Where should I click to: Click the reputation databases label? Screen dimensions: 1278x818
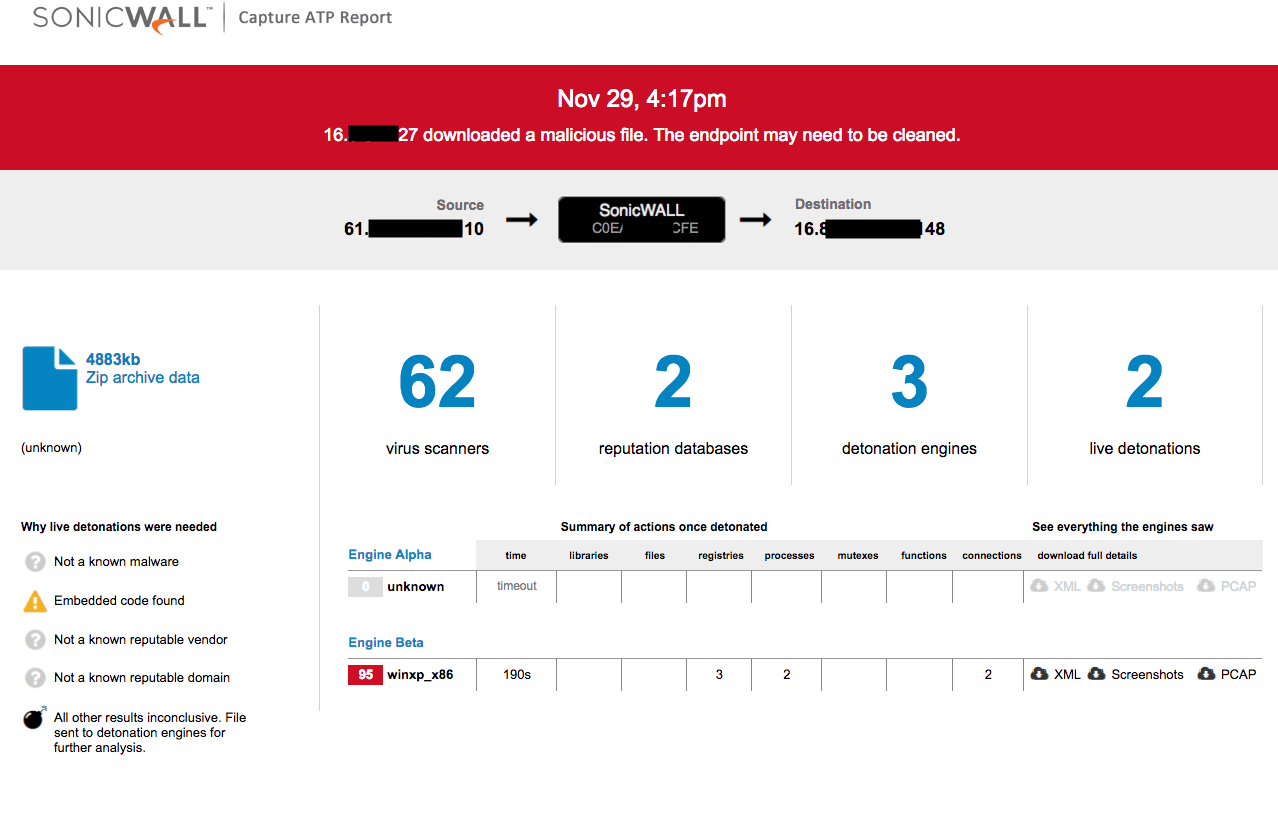pyautogui.click(x=673, y=449)
